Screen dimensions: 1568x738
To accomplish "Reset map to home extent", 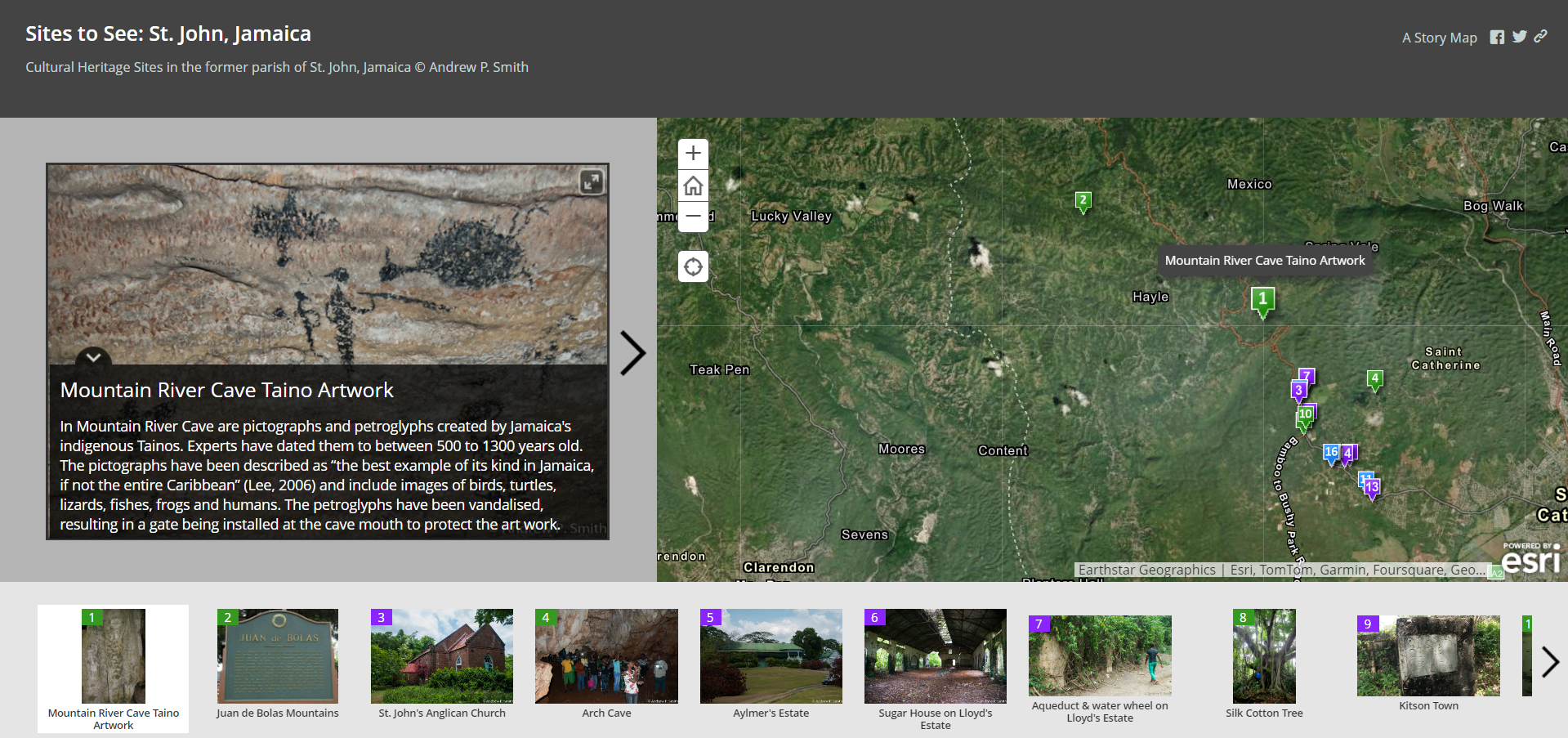I will (693, 186).
